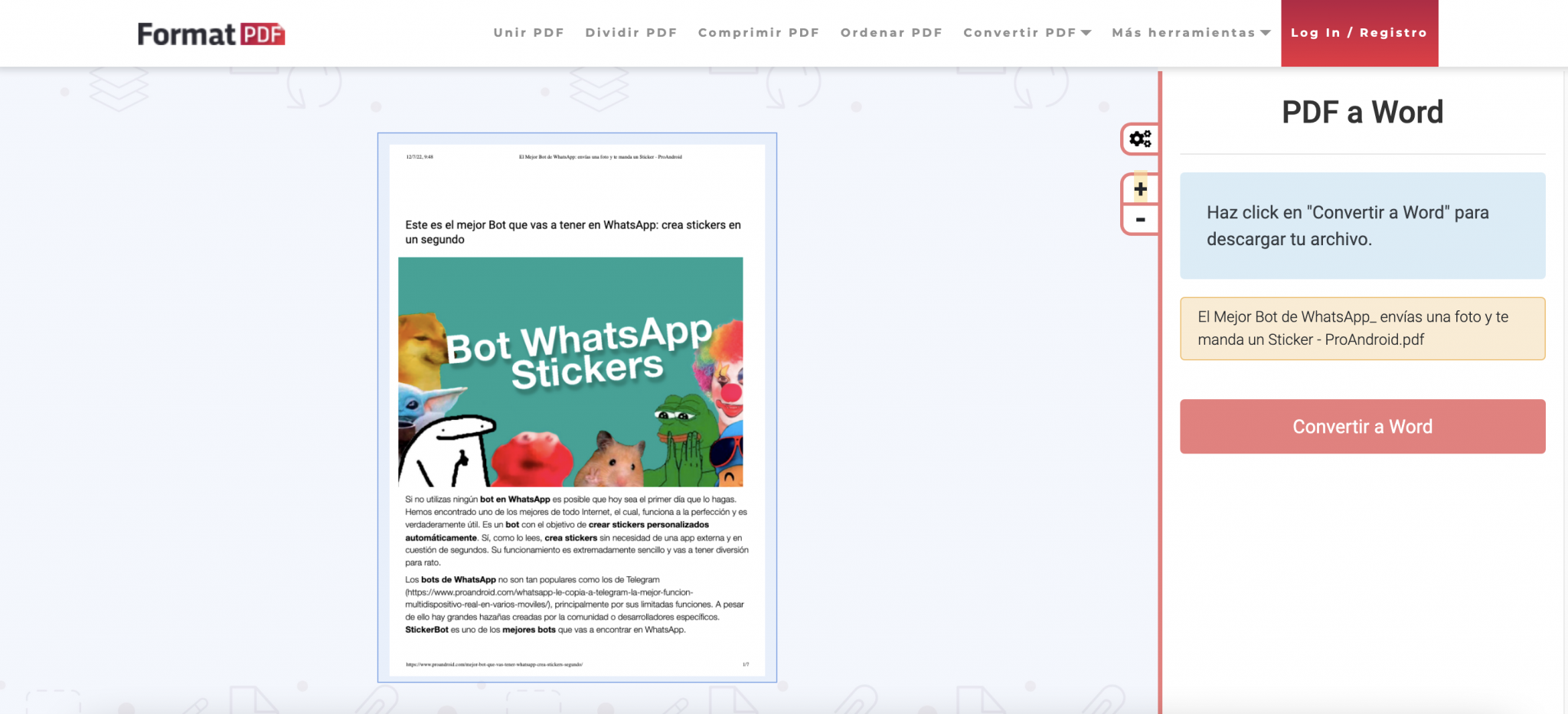
Task: Select the Bot WhatsApp Stickers page thumbnail
Action: click(577, 406)
